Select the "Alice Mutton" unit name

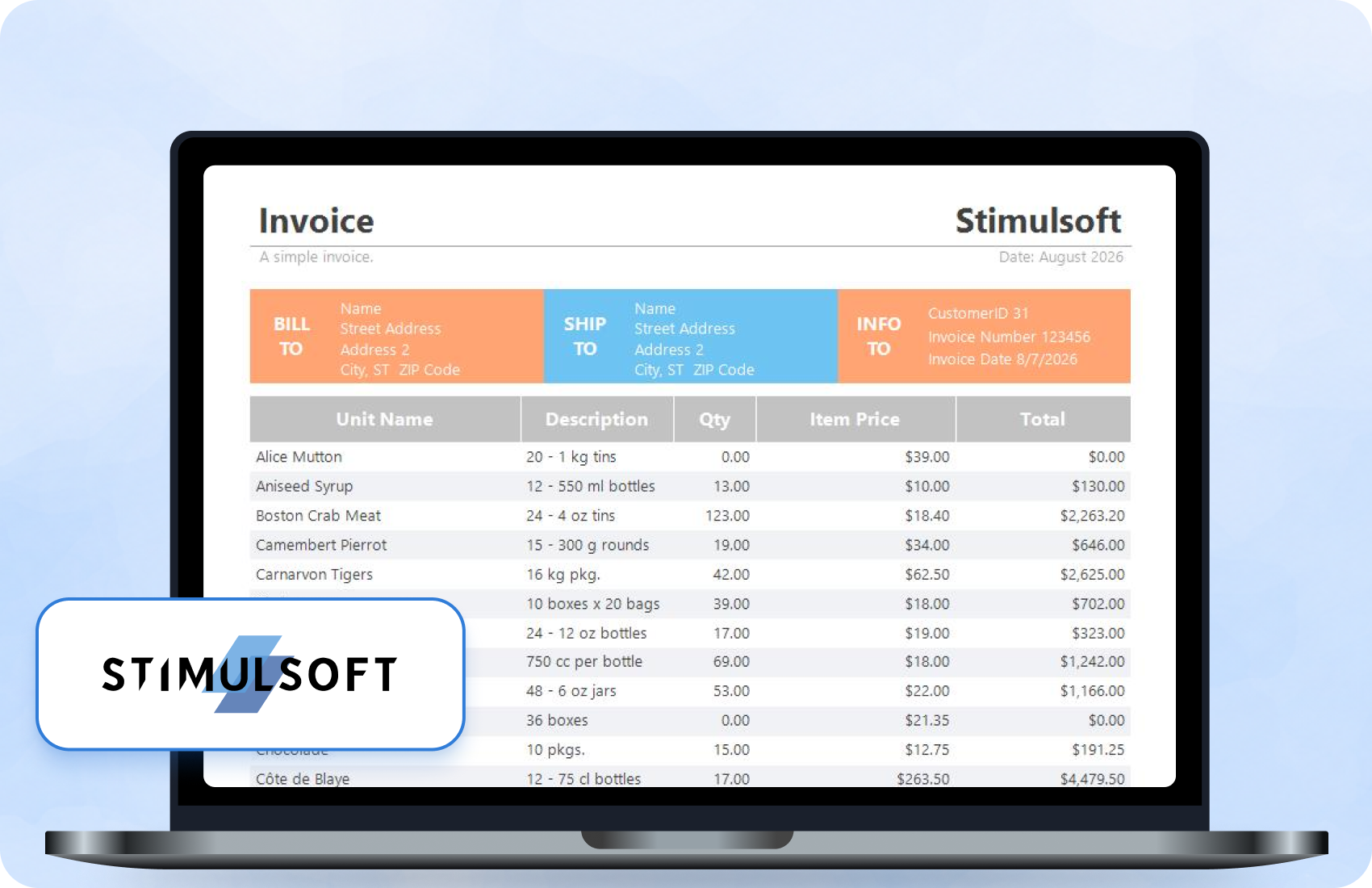click(x=299, y=457)
